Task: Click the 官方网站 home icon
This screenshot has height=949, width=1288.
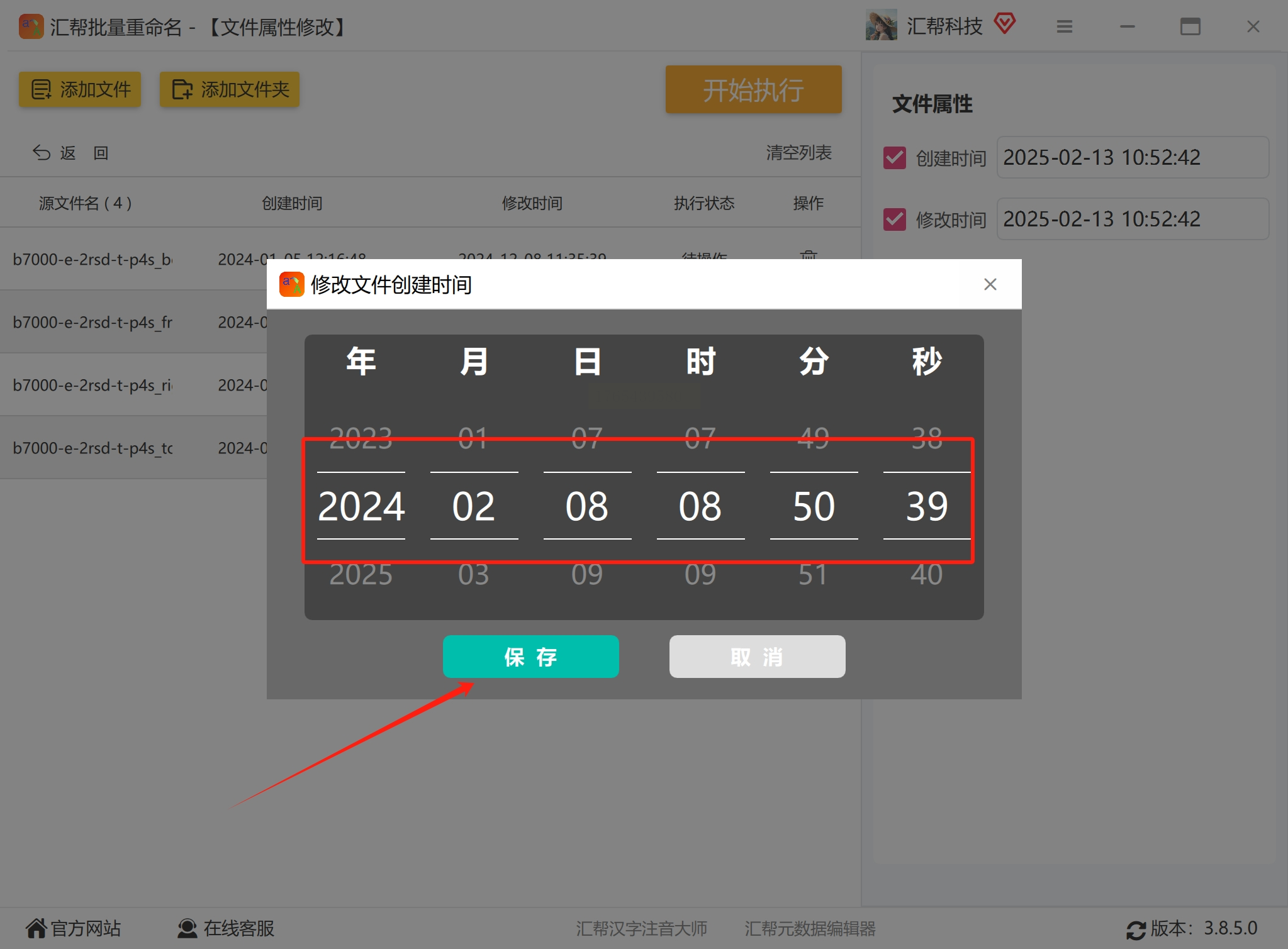Action: pyautogui.click(x=36, y=928)
